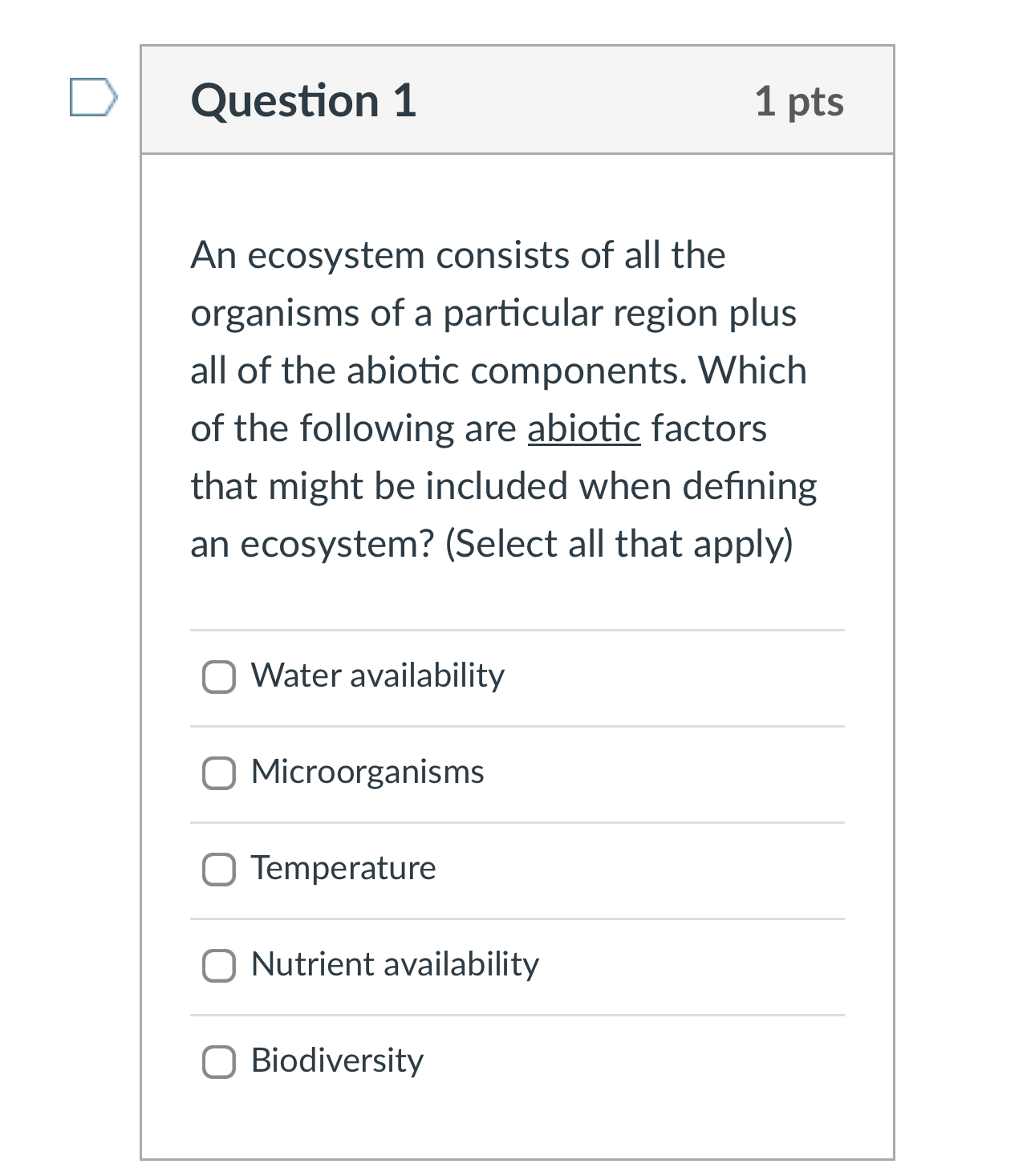Click the question prompt text
This screenshot has height=1176, width=1035.
pyautogui.click(x=497, y=399)
